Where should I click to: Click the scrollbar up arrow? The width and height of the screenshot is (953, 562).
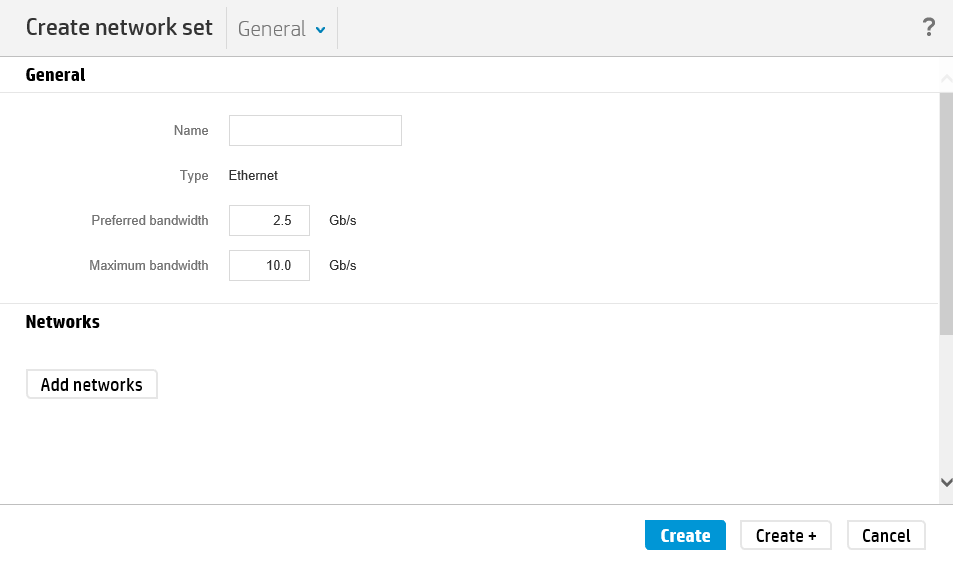pos(946,78)
